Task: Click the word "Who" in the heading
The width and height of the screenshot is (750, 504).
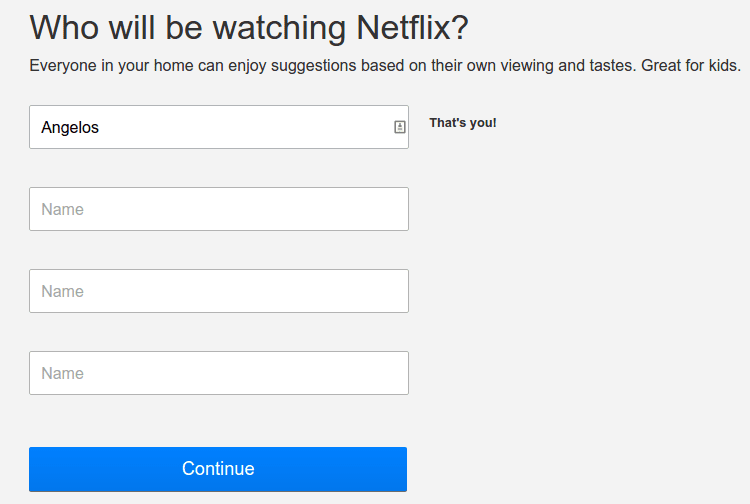Action: (65, 27)
